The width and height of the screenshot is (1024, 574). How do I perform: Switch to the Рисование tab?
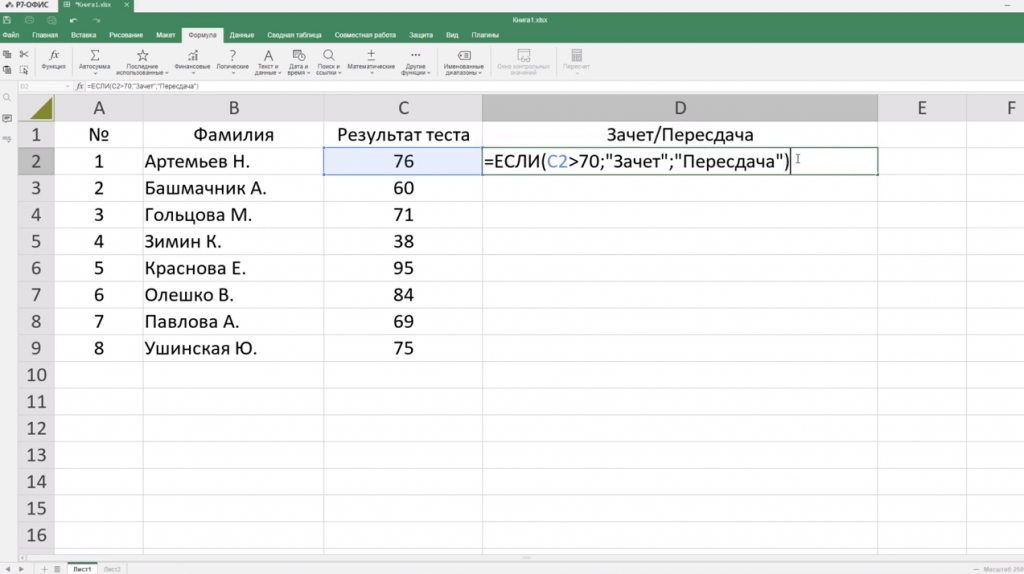[x=126, y=35]
